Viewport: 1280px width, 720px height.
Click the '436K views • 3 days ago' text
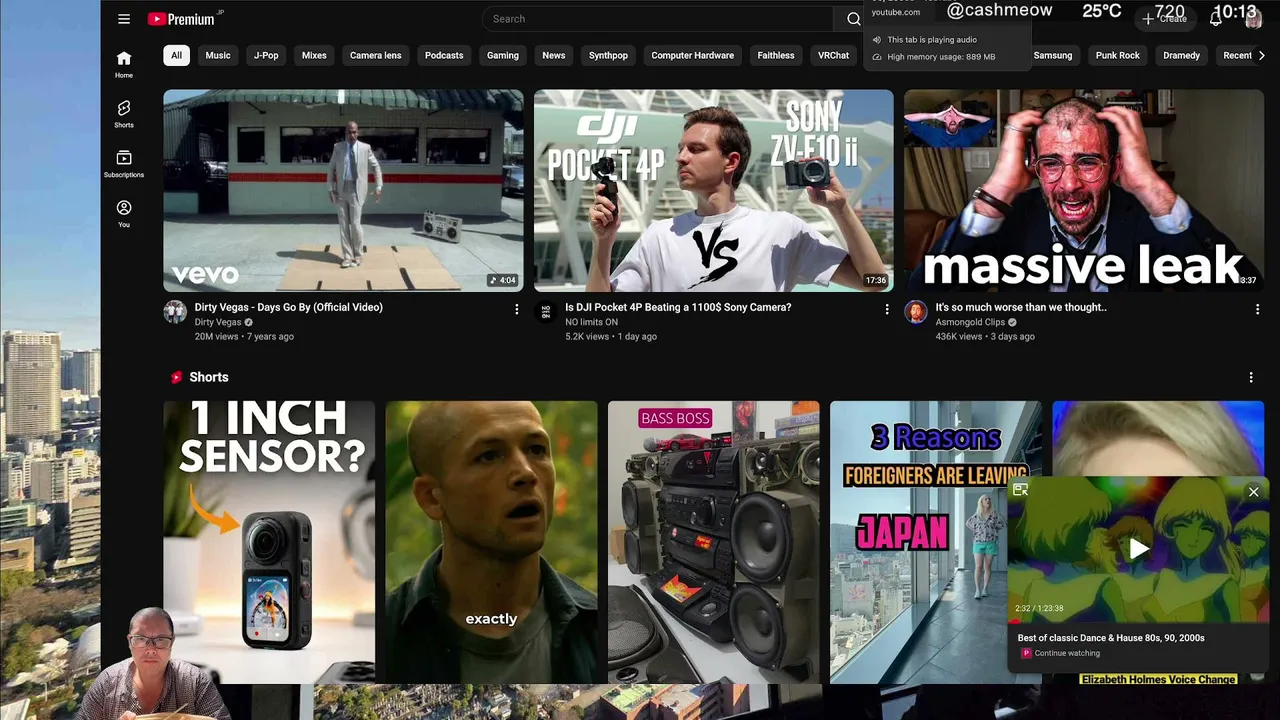point(985,337)
